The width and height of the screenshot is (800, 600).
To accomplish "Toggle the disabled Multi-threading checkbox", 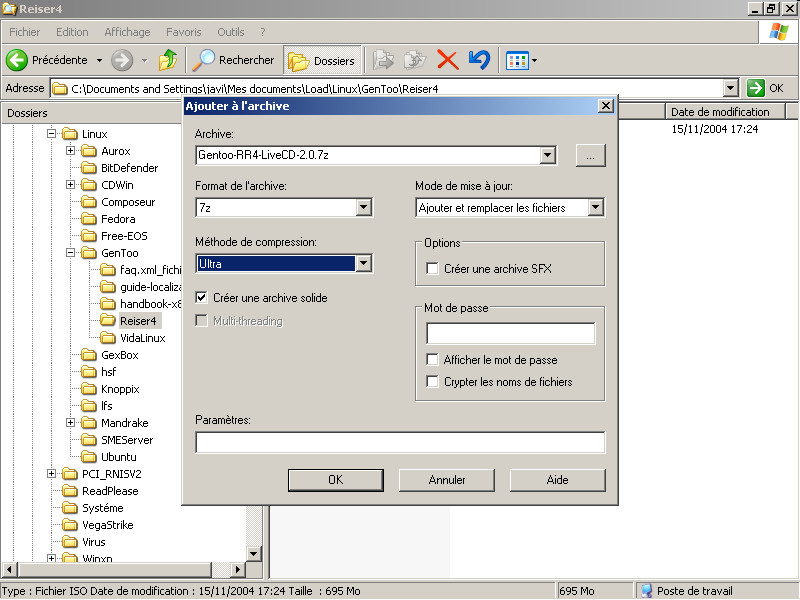I will [202, 320].
